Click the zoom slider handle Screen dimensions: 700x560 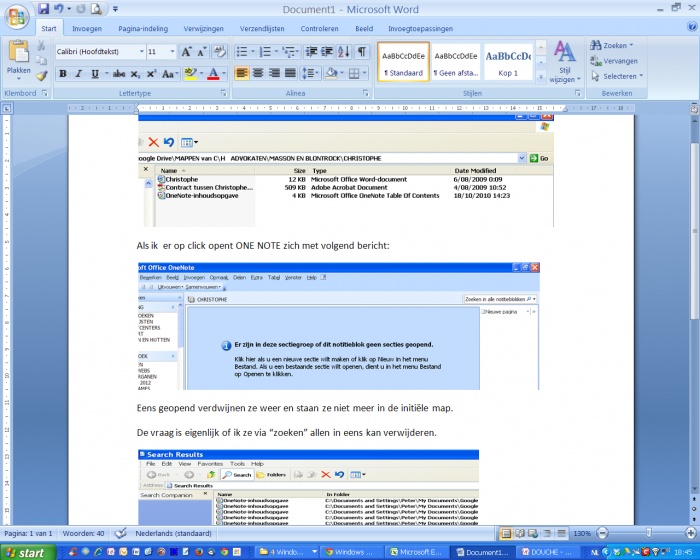click(x=649, y=533)
